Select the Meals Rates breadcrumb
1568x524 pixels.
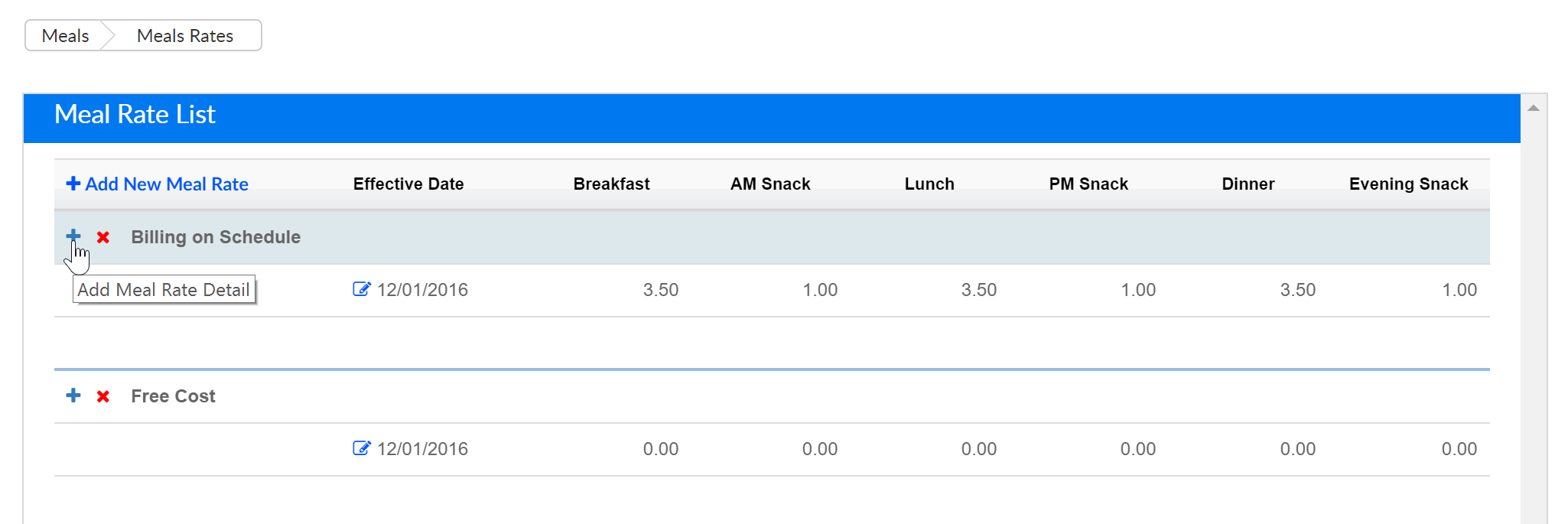185,36
